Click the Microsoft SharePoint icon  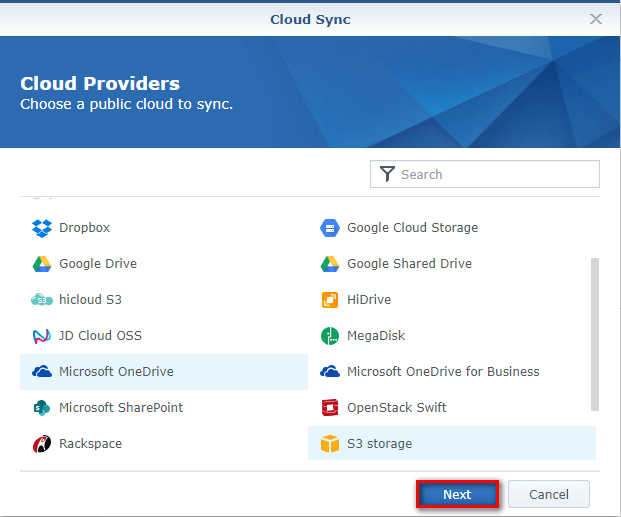41,408
